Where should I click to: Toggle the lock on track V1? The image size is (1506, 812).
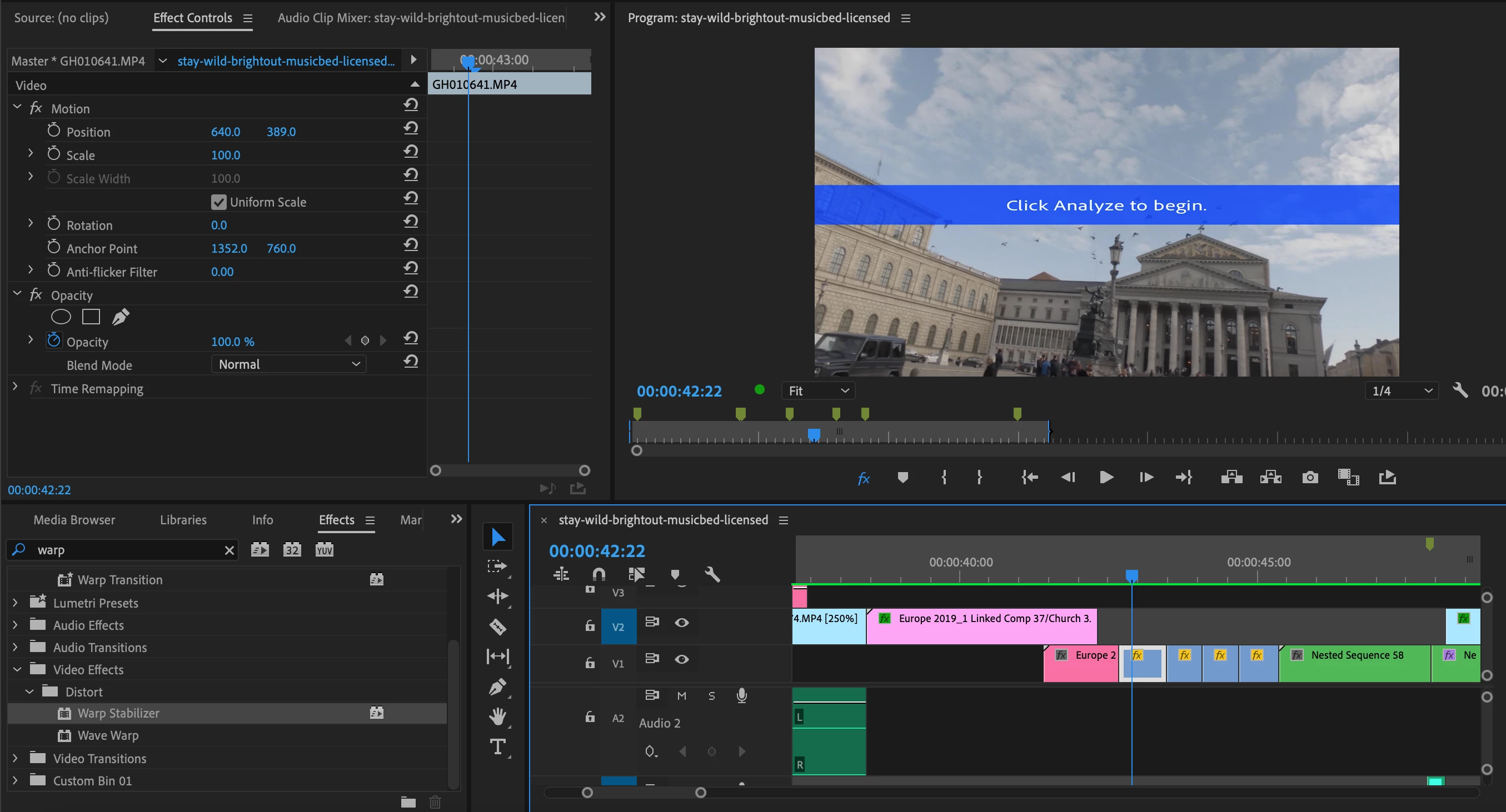tap(590, 663)
